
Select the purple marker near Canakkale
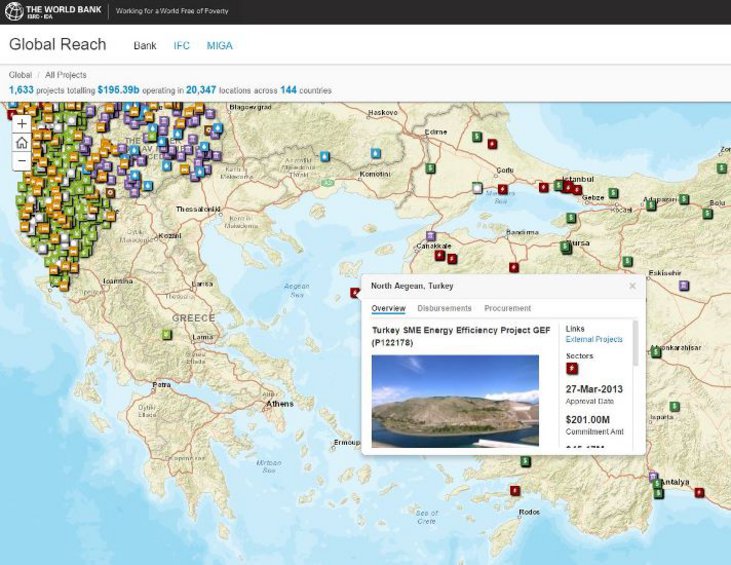pos(432,237)
